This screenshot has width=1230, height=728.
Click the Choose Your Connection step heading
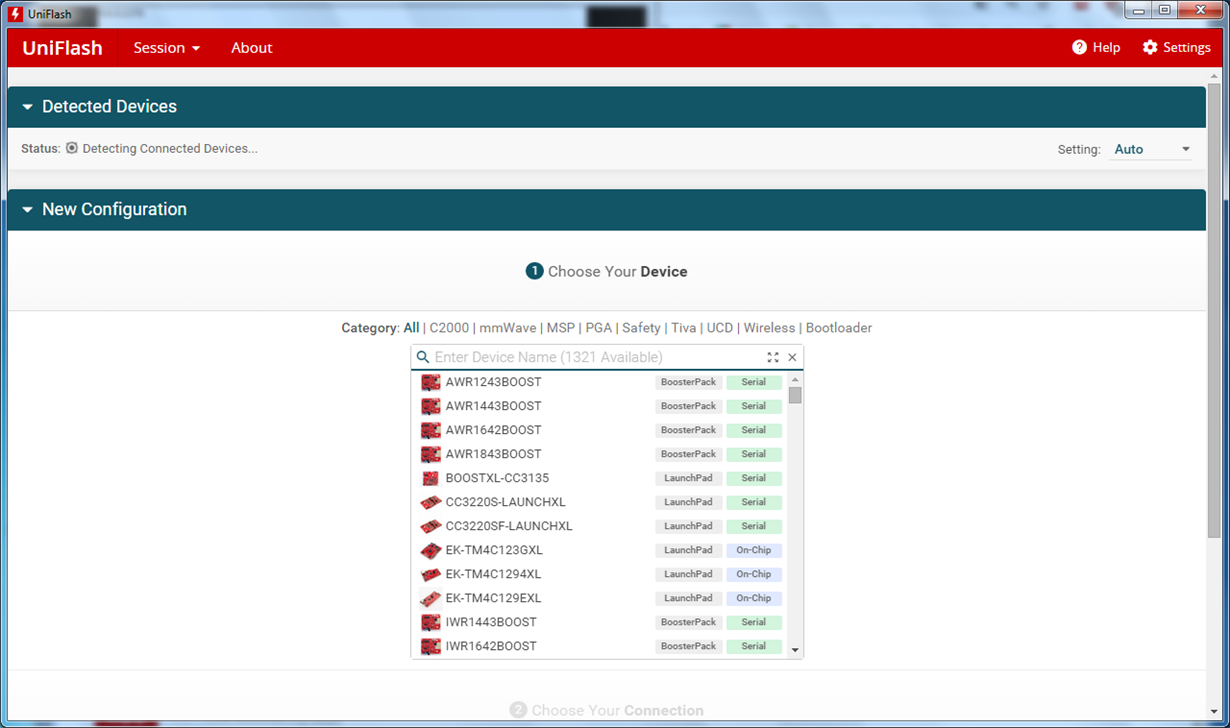tap(607, 710)
